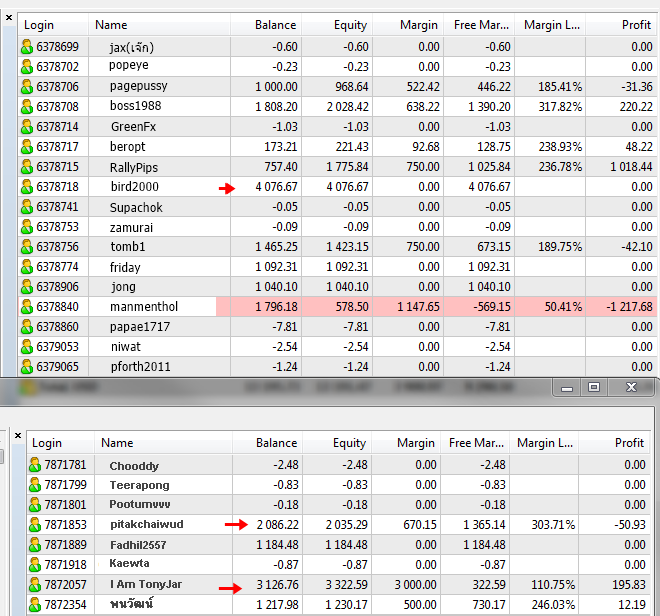
Task: Click the user icon for login 7871853
Action: coord(34,525)
